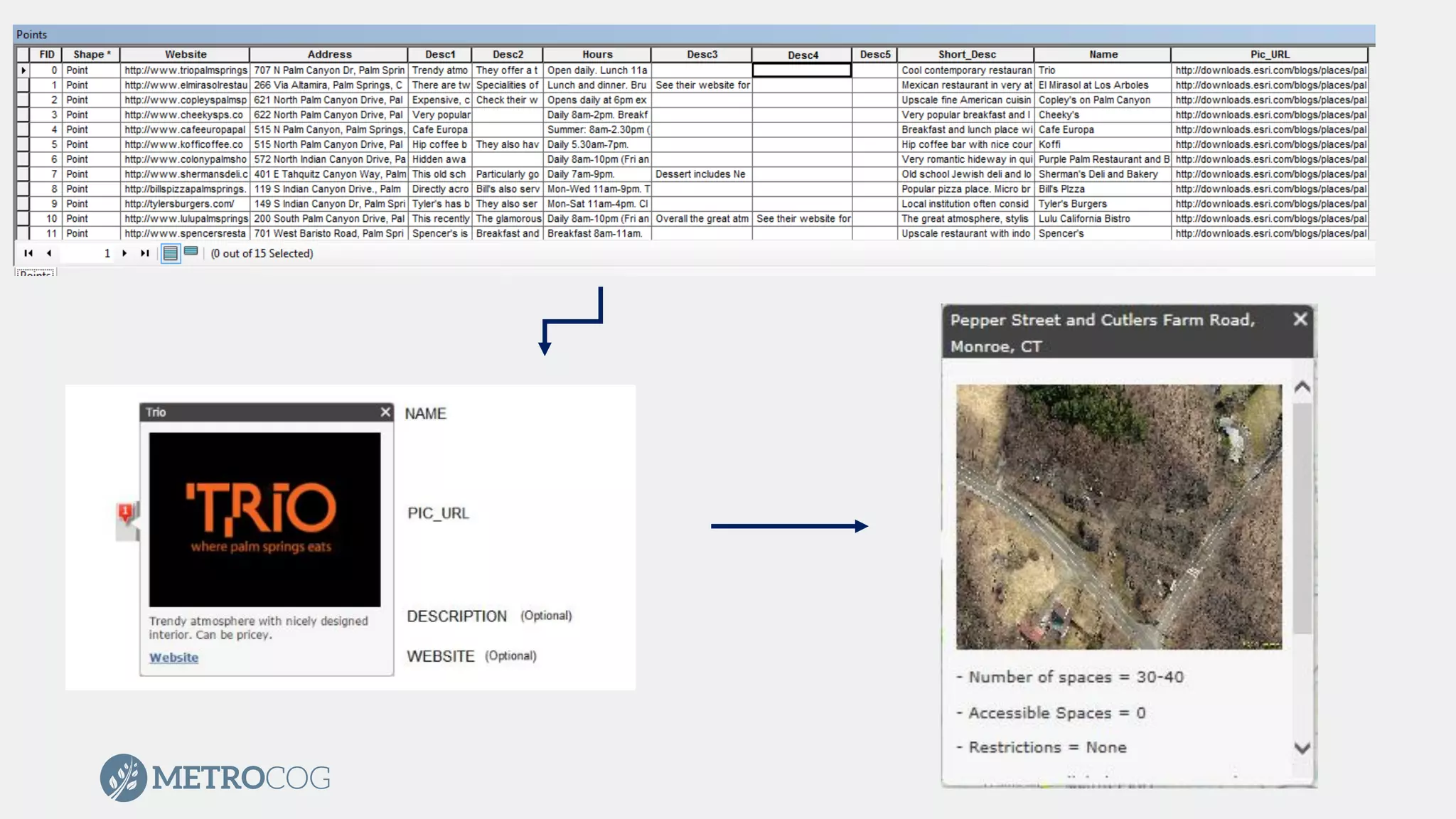The height and width of the screenshot is (819, 1456).
Task: Open the Points tab below table
Action: pyautogui.click(x=35, y=273)
